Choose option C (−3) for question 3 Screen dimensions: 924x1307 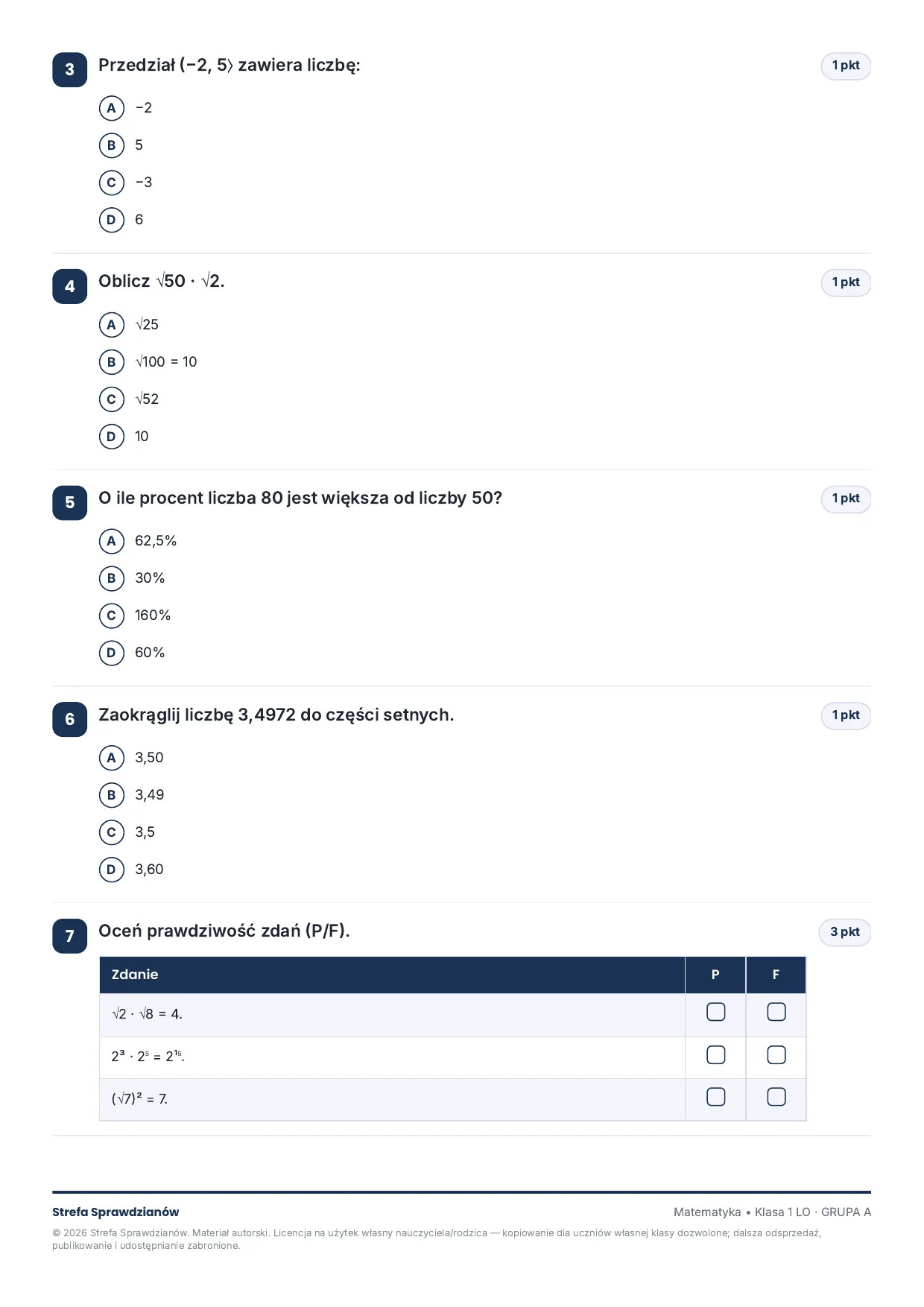point(112,183)
